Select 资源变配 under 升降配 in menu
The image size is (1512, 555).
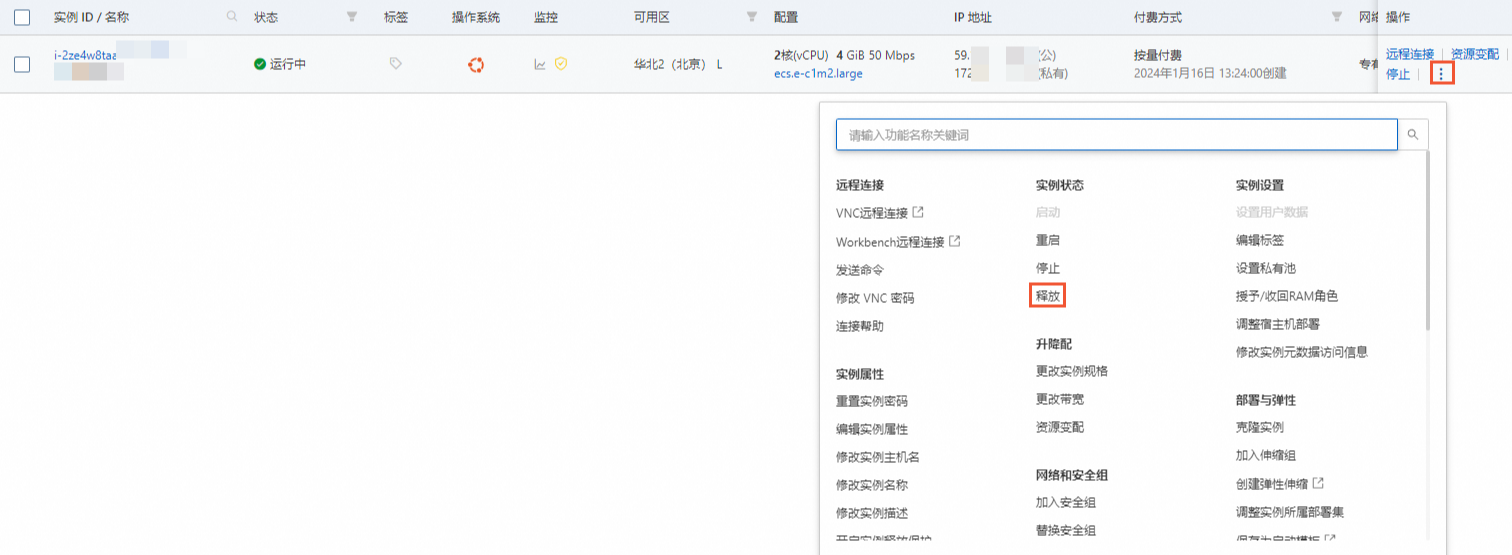point(1060,427)
